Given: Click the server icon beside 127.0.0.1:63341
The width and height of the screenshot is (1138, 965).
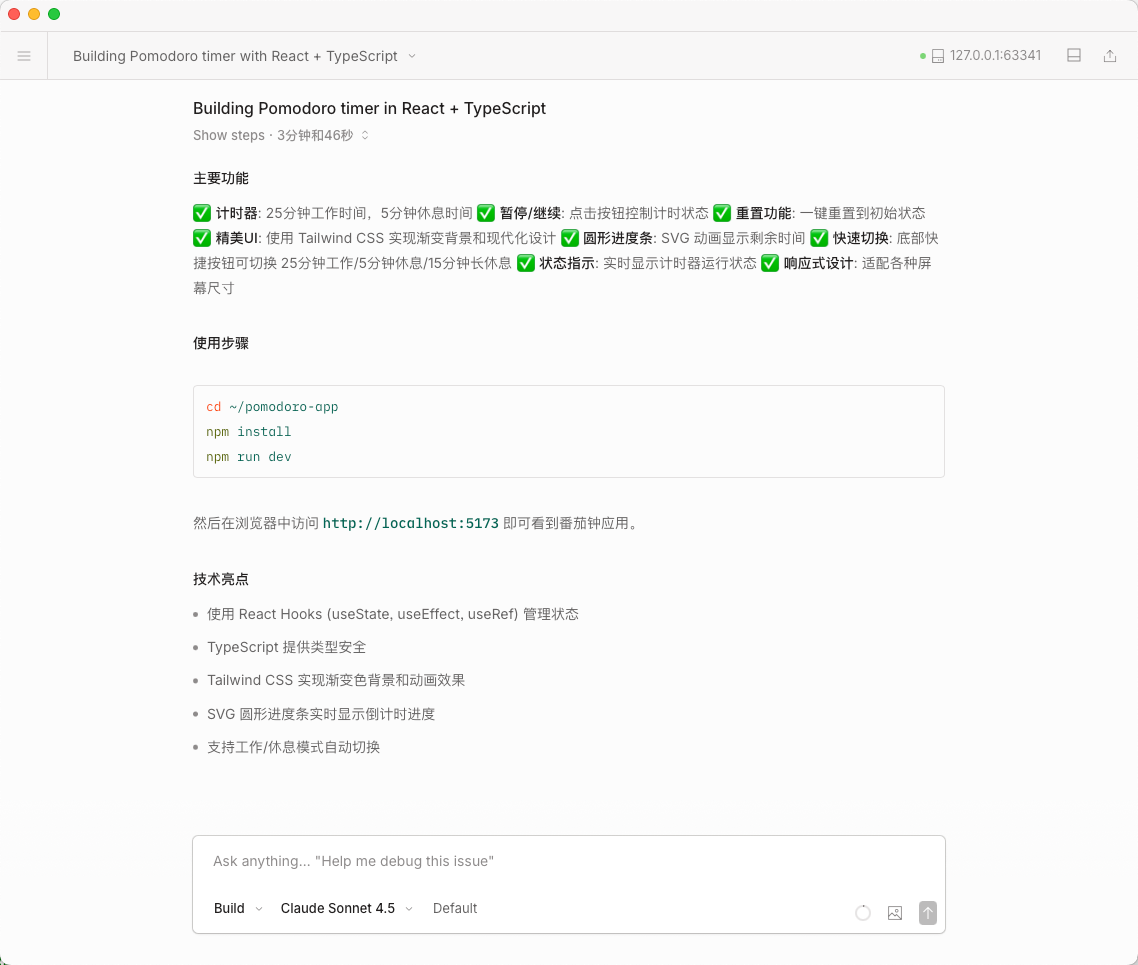Looking at the screenshot, I should pyautogui.click(x=937, y=56).
